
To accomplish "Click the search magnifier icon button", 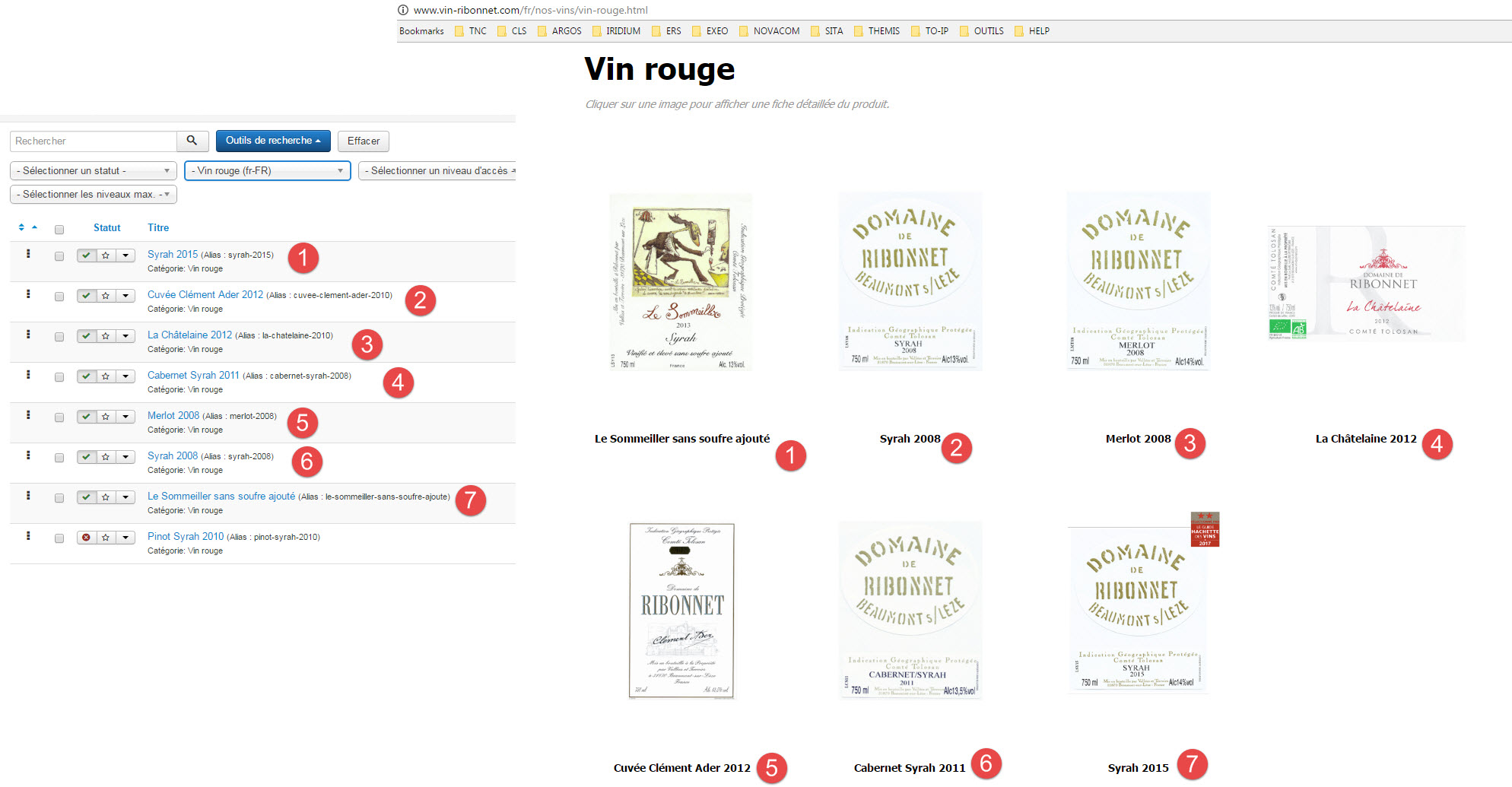I will [x=192, y=141].
